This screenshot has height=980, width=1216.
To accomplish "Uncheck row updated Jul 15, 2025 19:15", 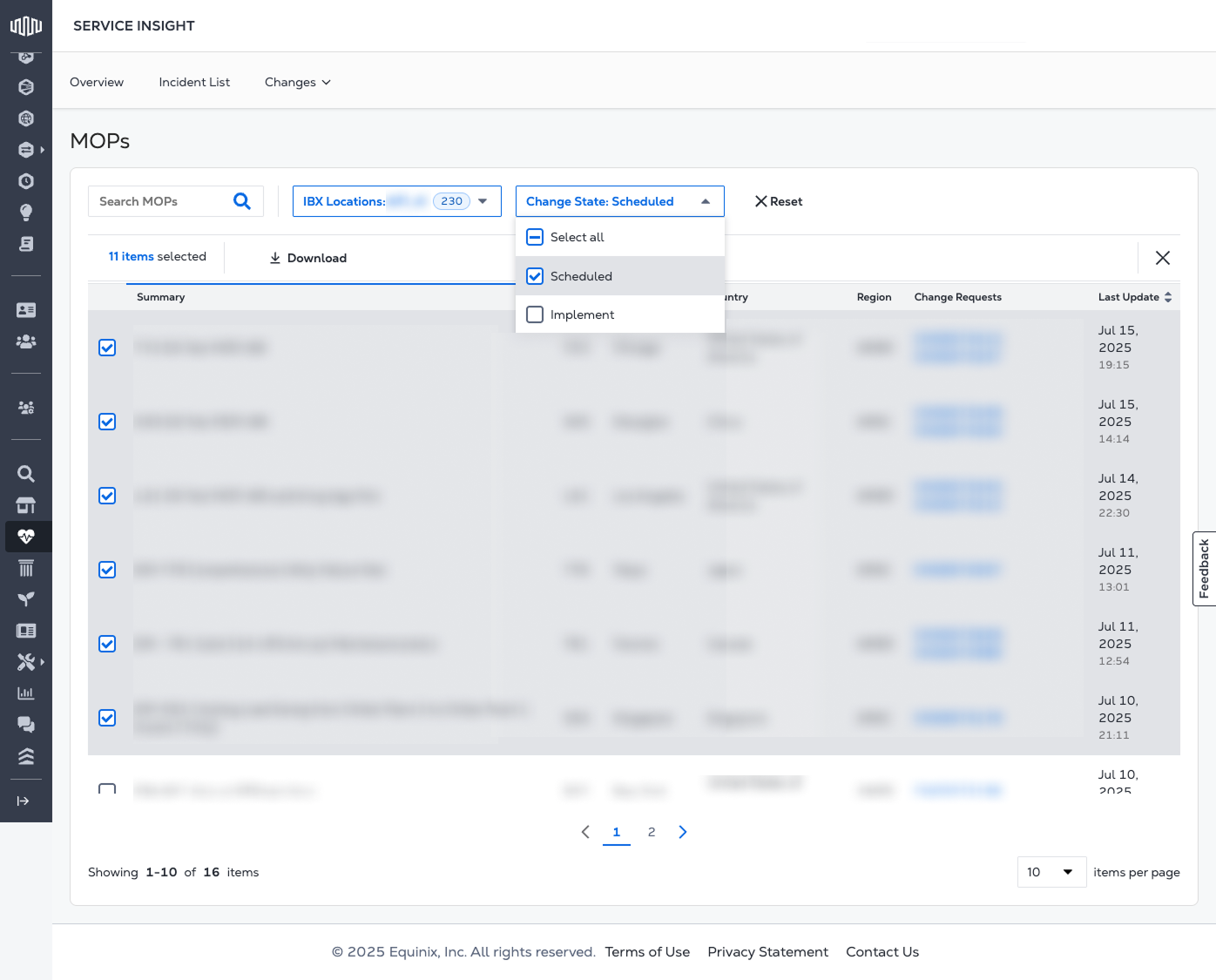I will pos(107,348).
